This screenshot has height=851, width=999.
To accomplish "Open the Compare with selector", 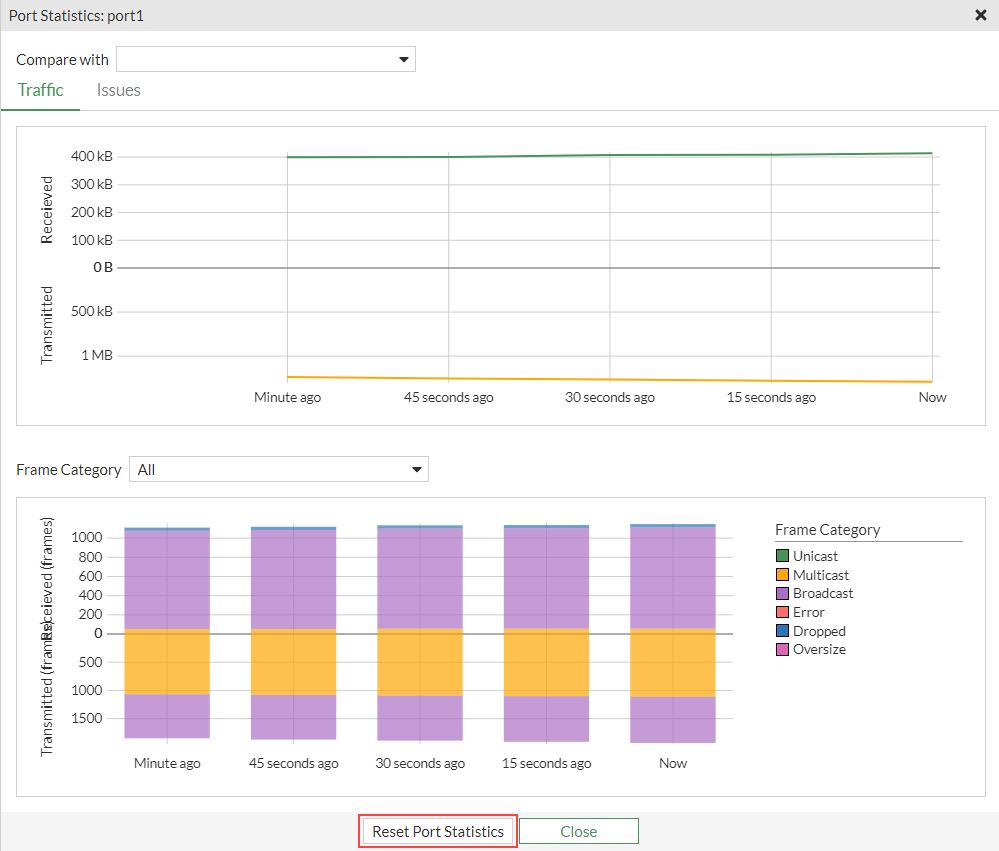I will (x=265, y=59).
